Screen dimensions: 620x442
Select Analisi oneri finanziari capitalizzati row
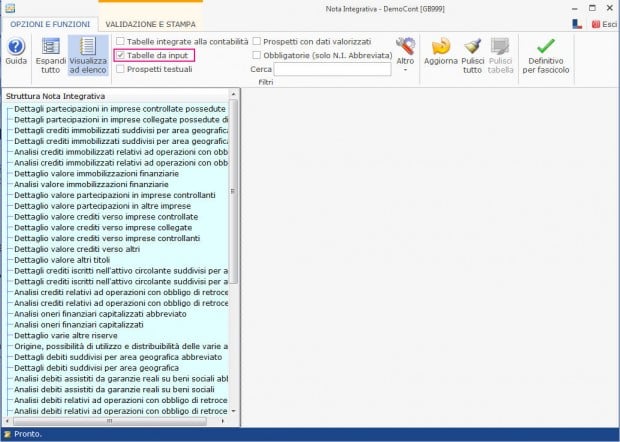click(x=79, y=325)
